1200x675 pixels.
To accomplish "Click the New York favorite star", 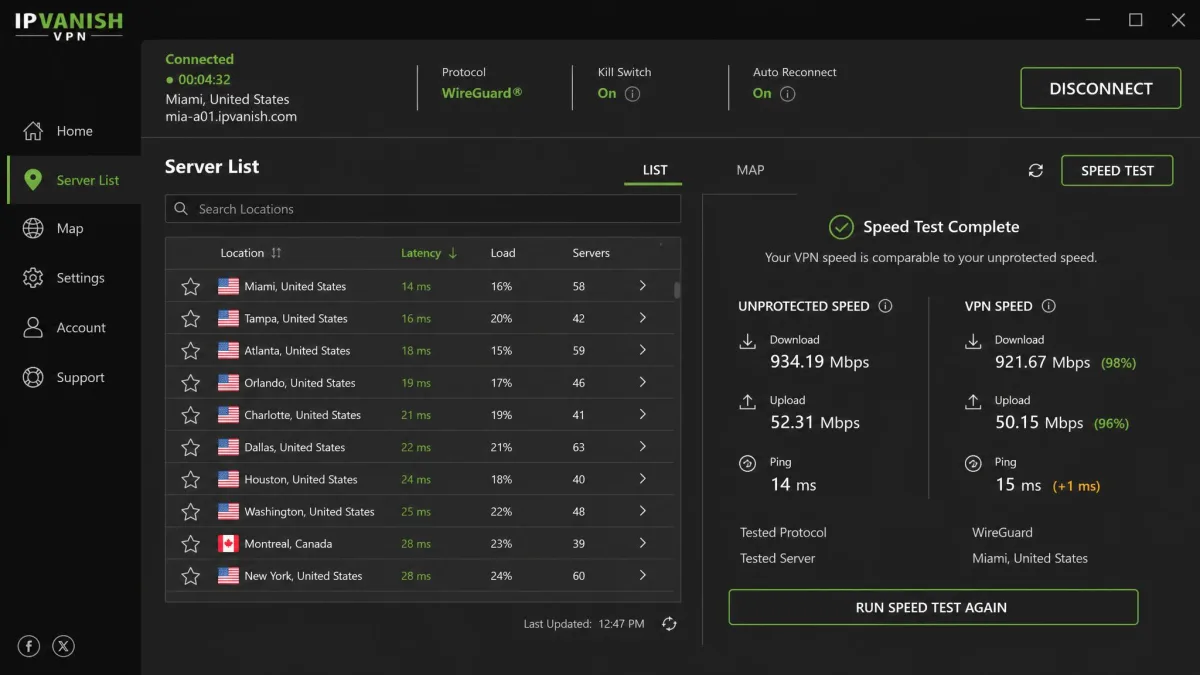I will click(x=190, y=576).
